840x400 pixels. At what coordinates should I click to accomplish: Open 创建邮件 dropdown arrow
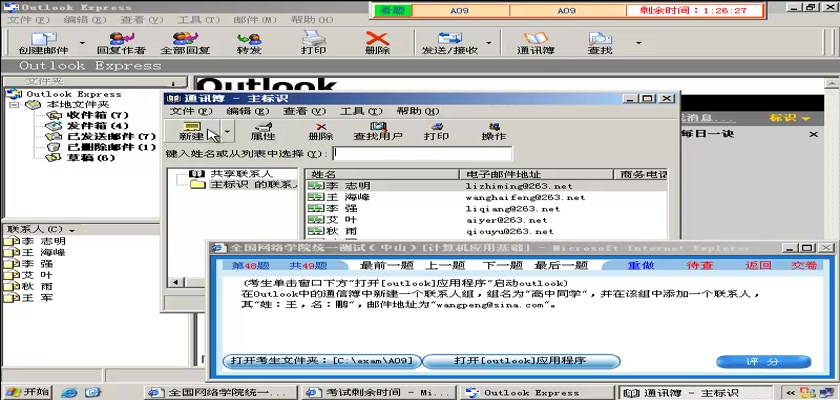click(x=82, y=43)
